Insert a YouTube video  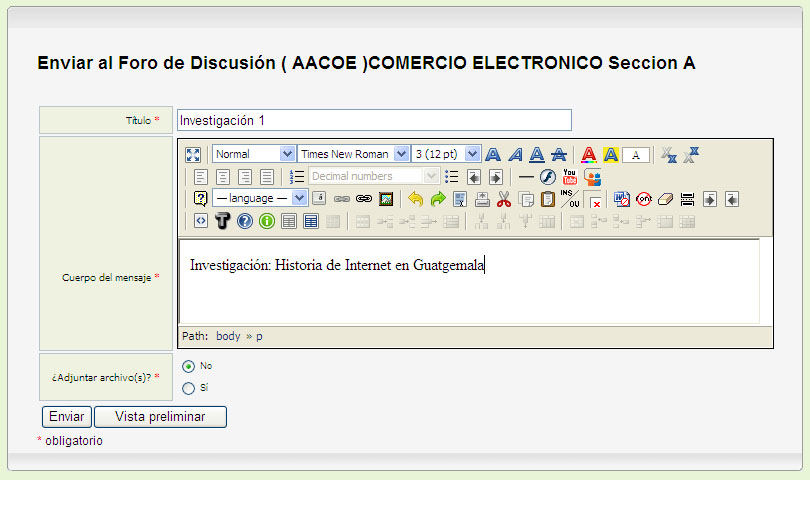570,177
